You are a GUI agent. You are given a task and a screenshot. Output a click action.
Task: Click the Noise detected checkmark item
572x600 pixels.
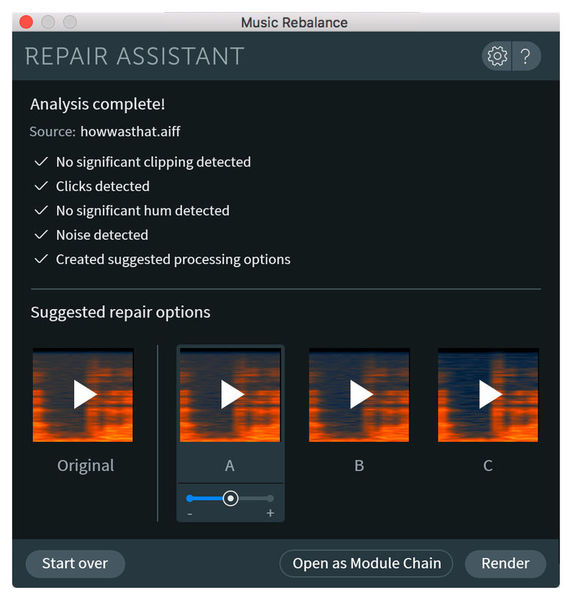click(x=91, y=235)
